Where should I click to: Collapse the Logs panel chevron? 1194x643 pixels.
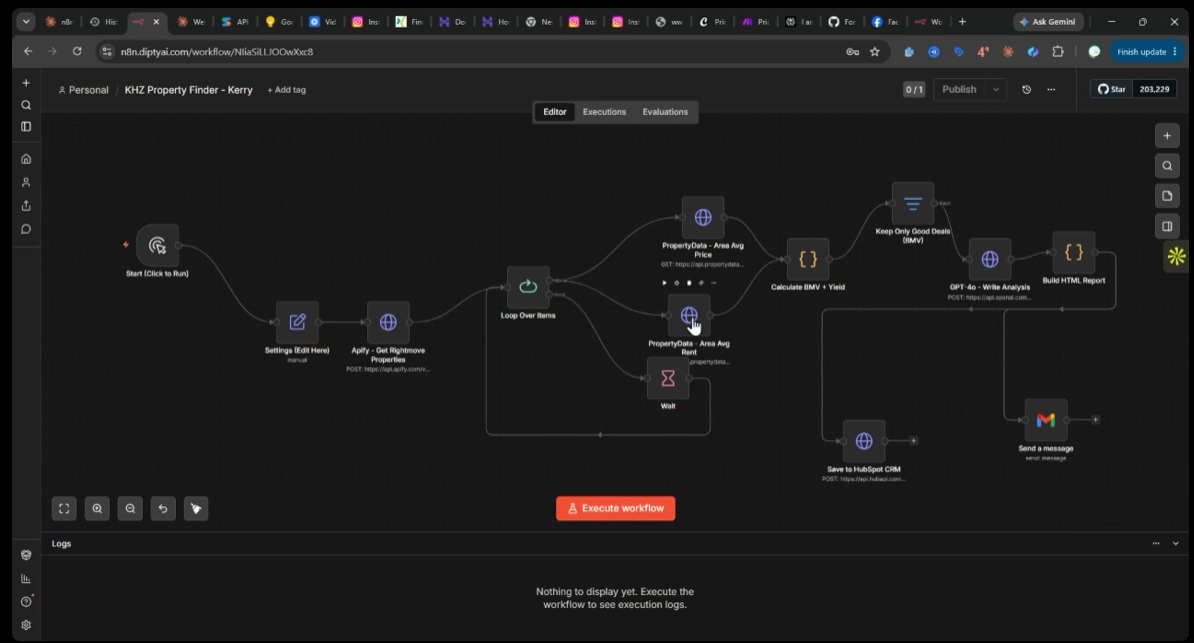point(1176,543)
